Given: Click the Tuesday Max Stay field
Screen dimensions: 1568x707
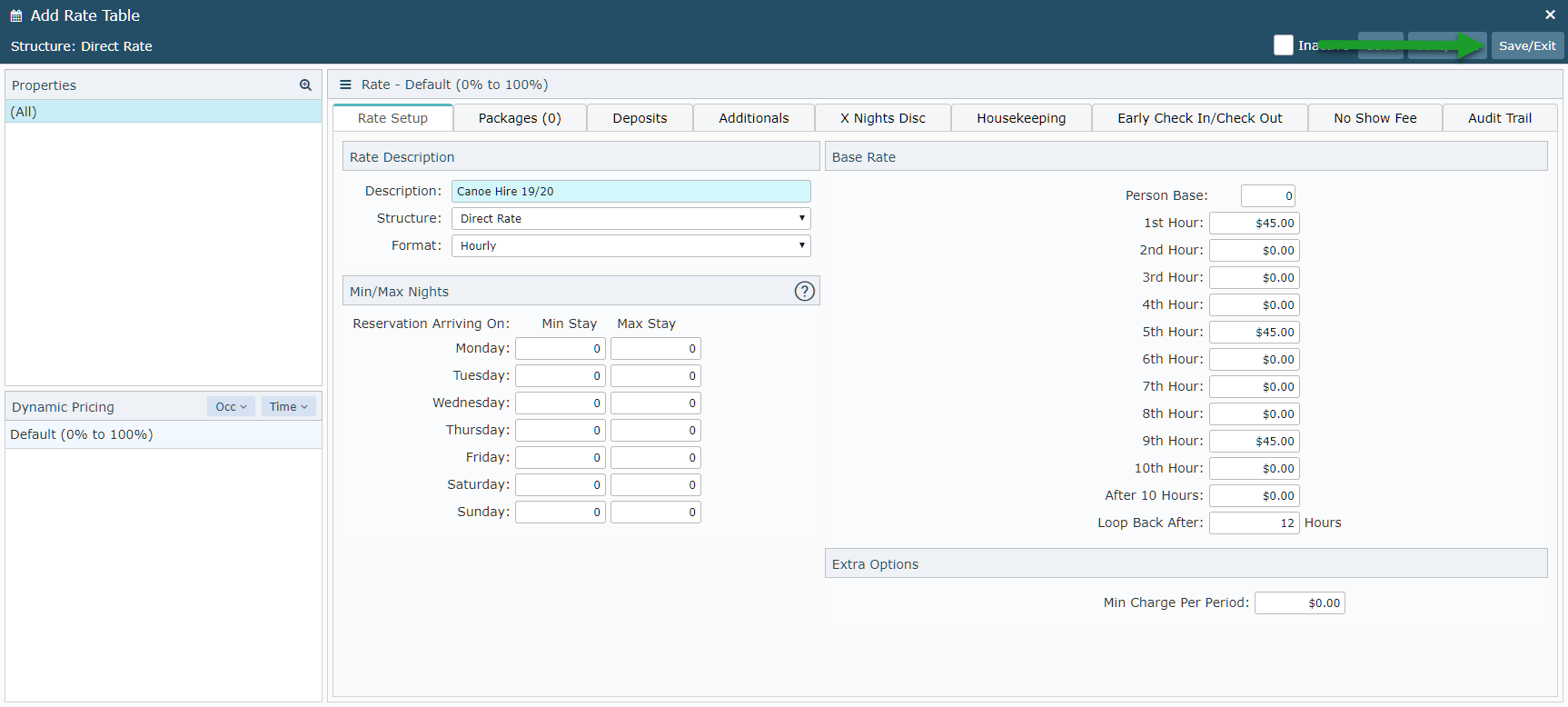Looking at the screenshot, I should tap(655, 376).
